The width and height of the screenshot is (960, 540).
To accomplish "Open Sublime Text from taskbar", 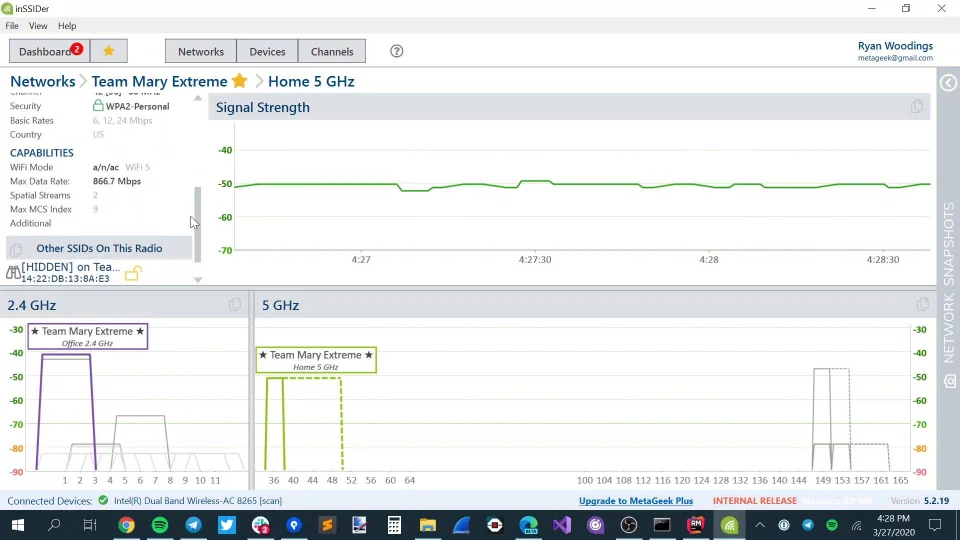I will (x=327, y=525).
